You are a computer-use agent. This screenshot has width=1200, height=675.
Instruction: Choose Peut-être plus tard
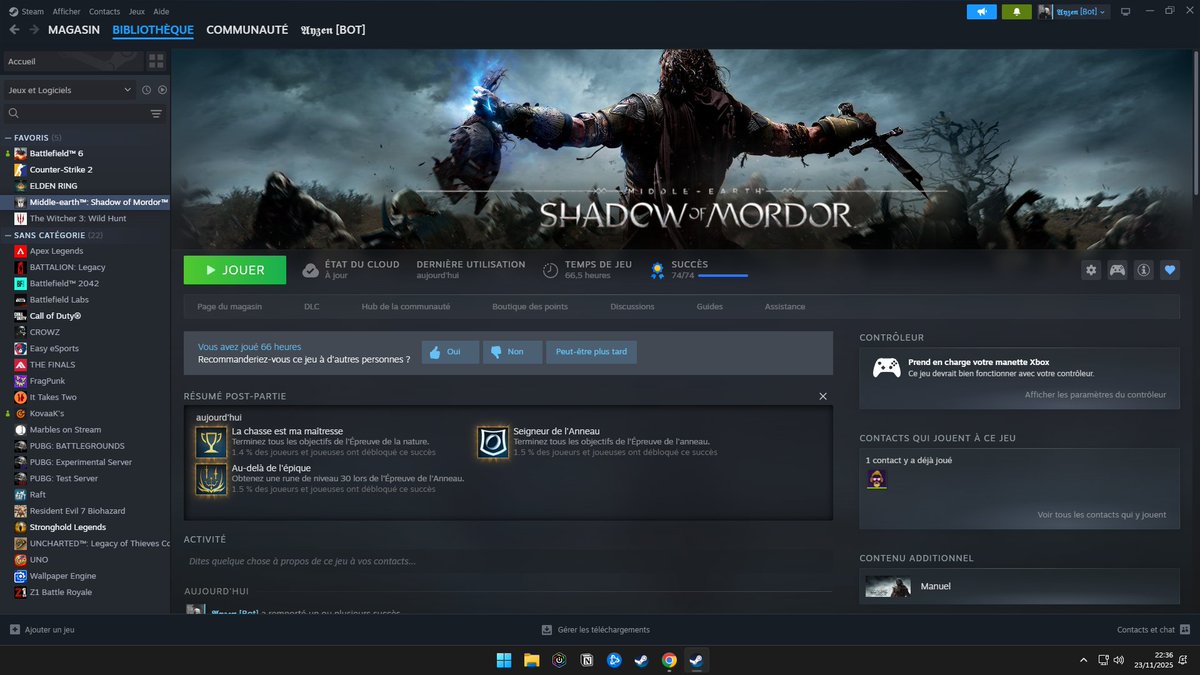click(591, 352)
